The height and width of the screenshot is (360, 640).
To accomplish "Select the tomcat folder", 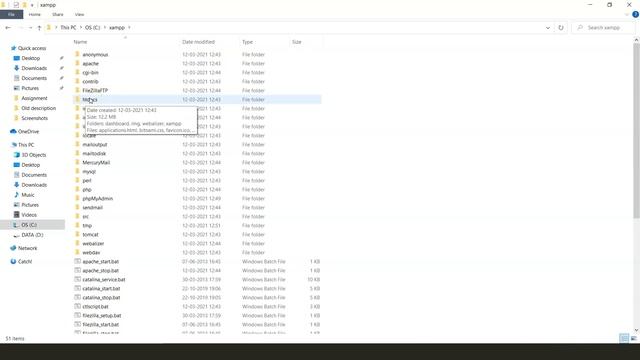I will click(x=90, y=234).
